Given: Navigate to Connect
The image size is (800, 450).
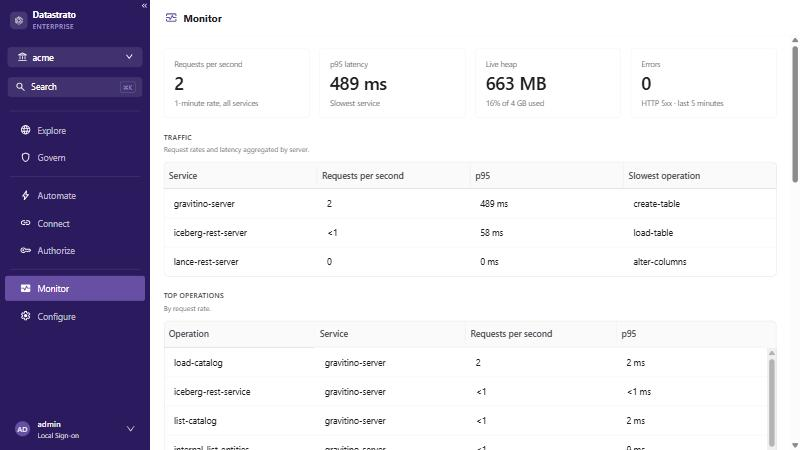Looking at the screenshot, I should tap(75, 223).
